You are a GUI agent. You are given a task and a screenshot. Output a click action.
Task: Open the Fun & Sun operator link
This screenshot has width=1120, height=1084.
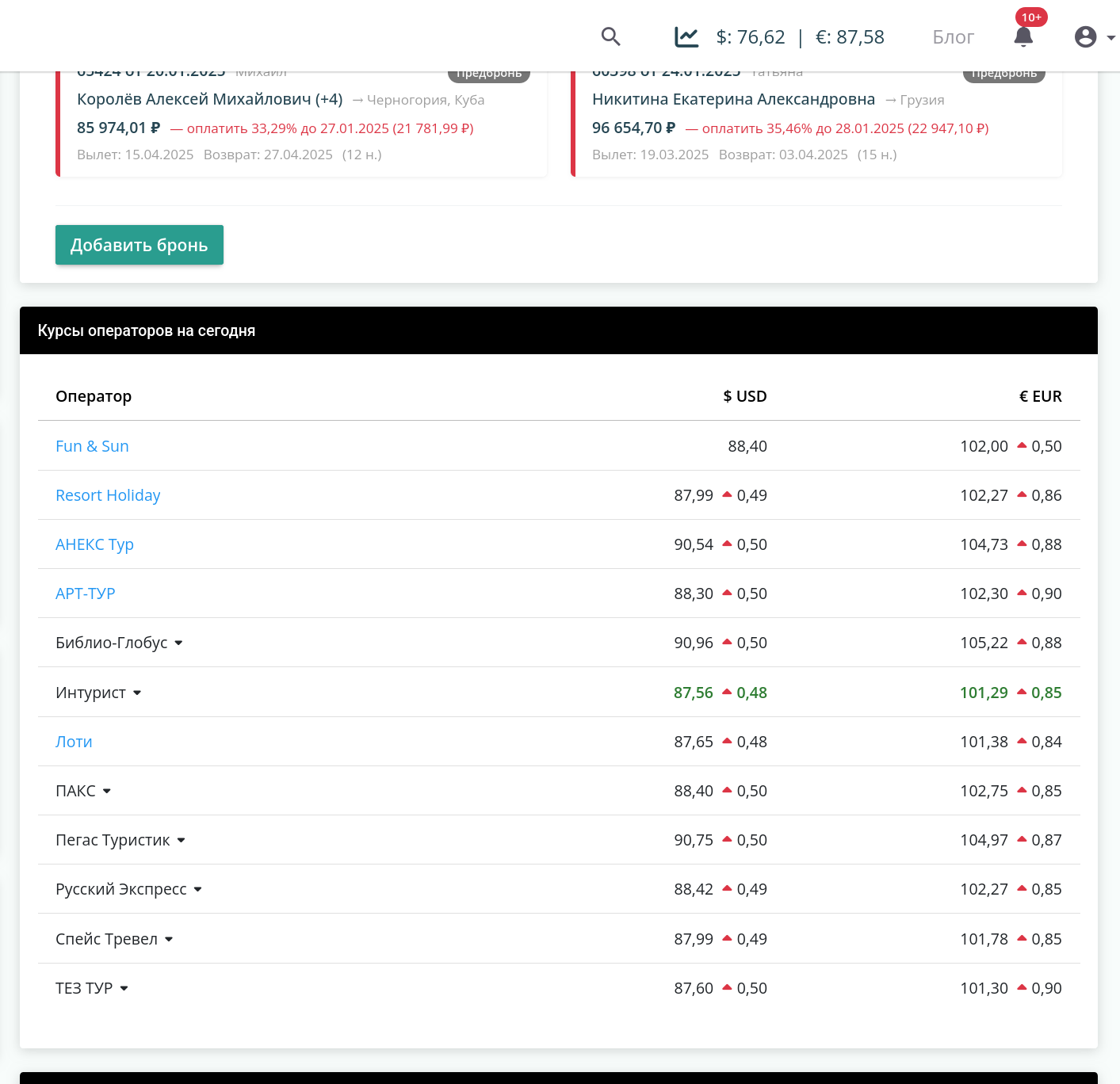point(92,446)
